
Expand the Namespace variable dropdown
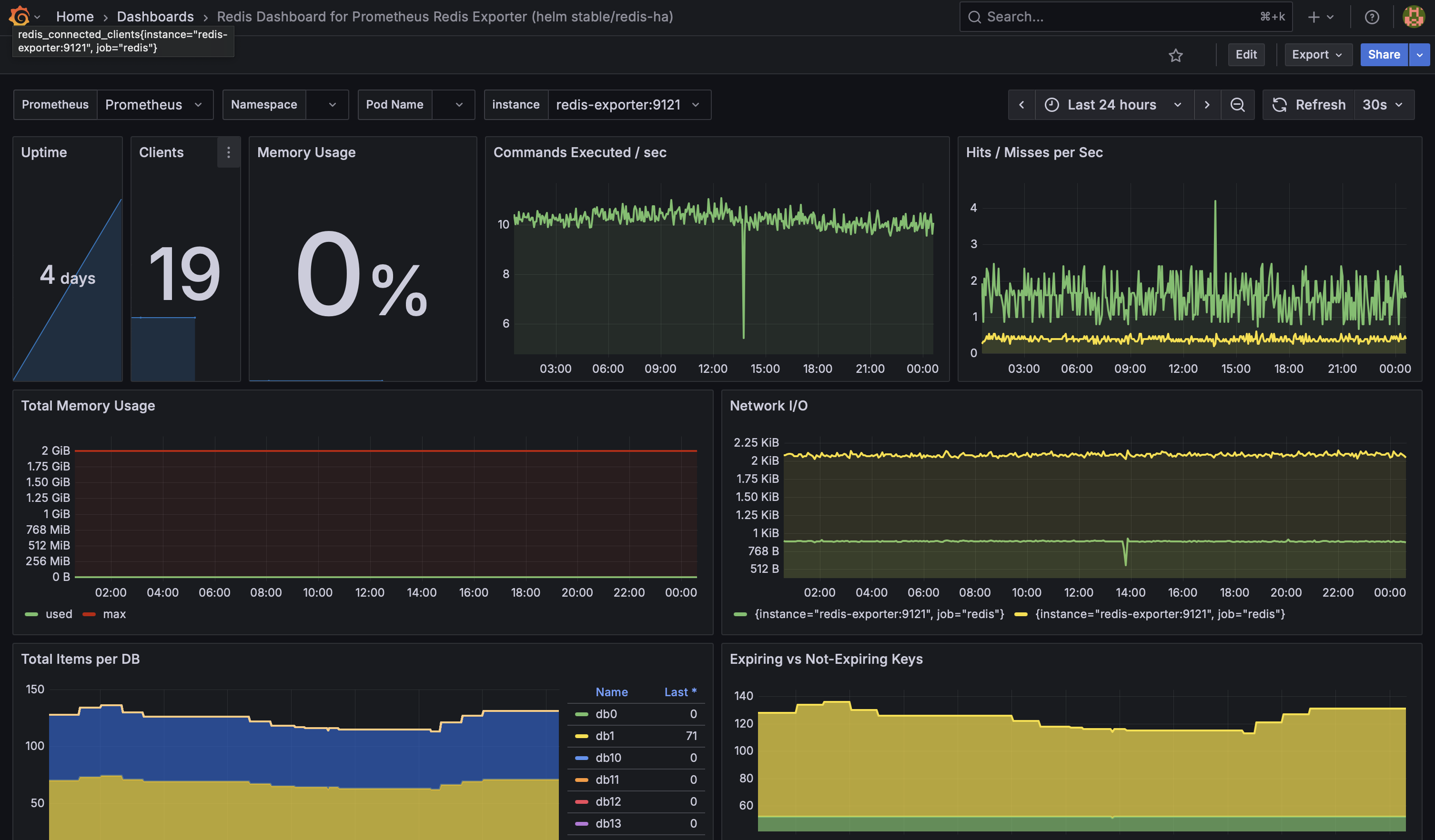(x=327, y=104)
